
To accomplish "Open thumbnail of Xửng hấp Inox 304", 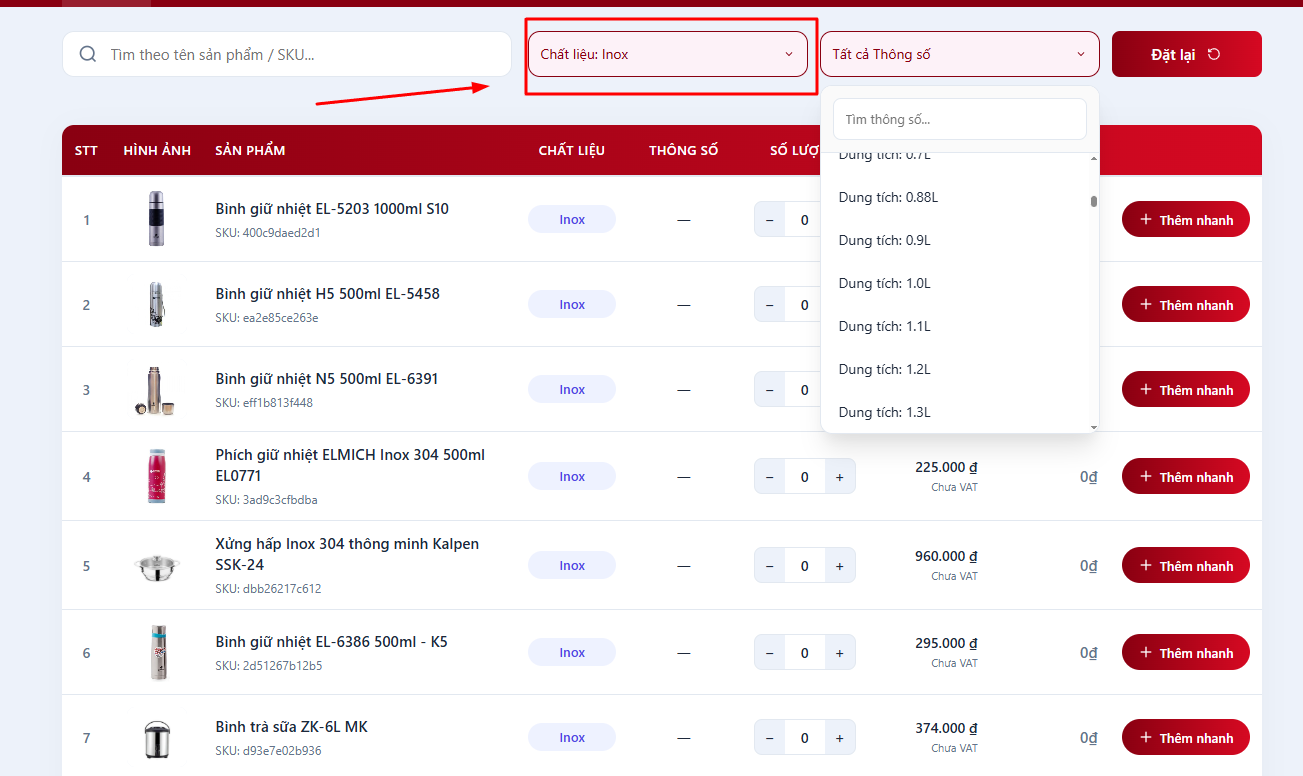I will (156, 566).
